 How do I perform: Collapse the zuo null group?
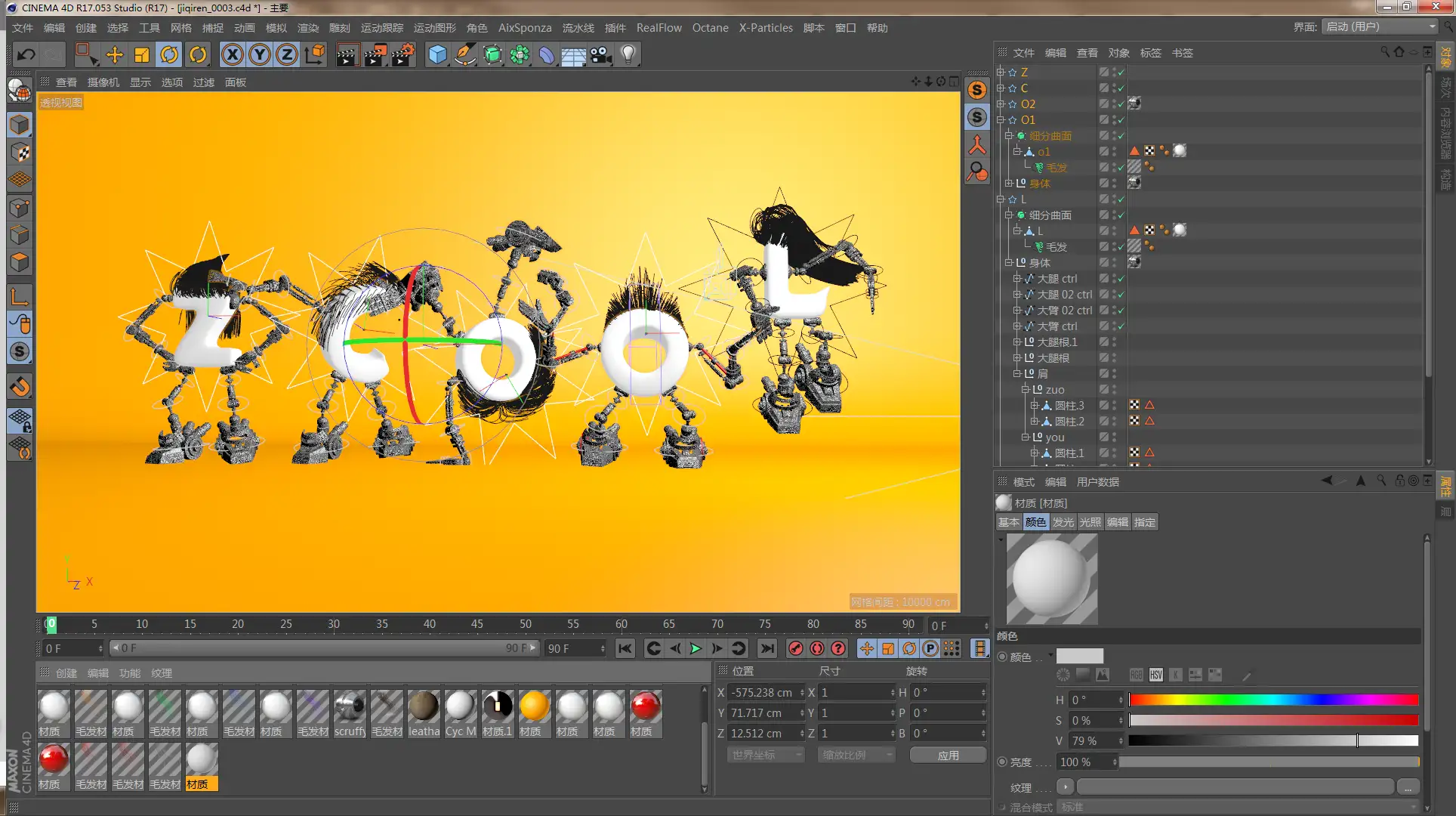[1026, 390]
